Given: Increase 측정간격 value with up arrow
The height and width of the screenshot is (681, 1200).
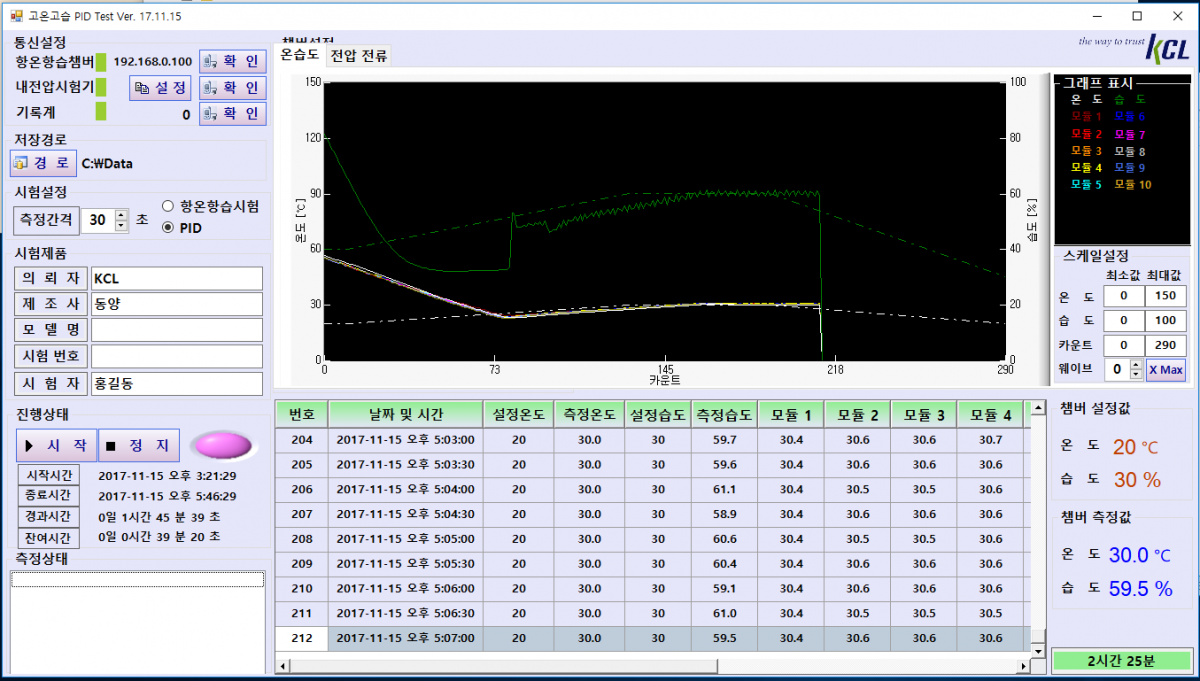Looking at the screenshot, I should tap(122, 215).
